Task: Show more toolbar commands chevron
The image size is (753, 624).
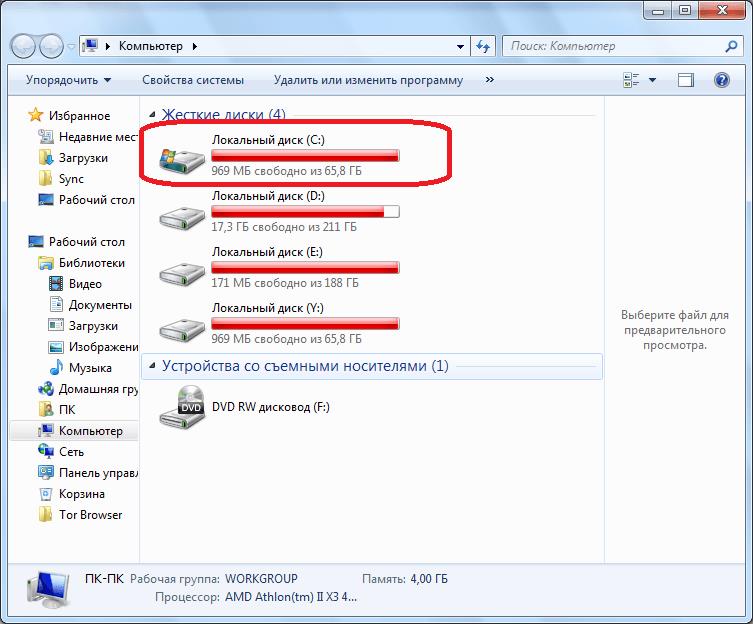Action: coord(489,80)
